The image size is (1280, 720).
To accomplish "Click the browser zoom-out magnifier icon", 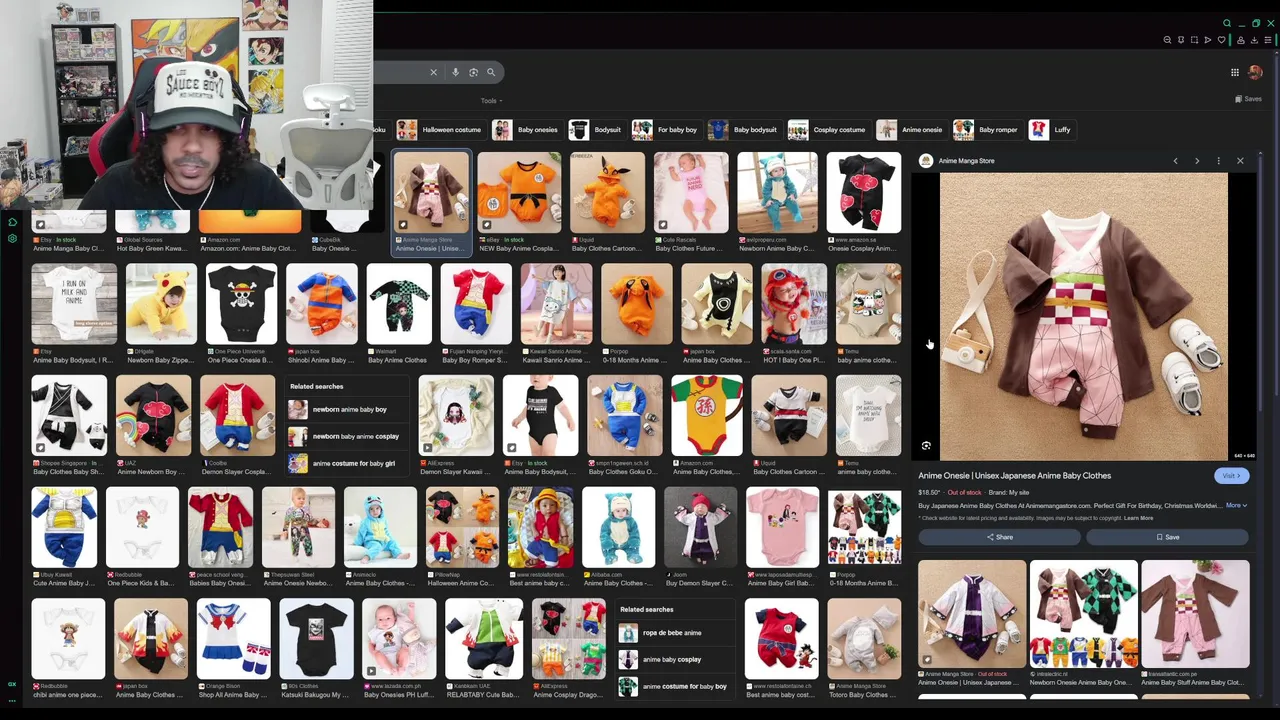I will point(1167,40).
